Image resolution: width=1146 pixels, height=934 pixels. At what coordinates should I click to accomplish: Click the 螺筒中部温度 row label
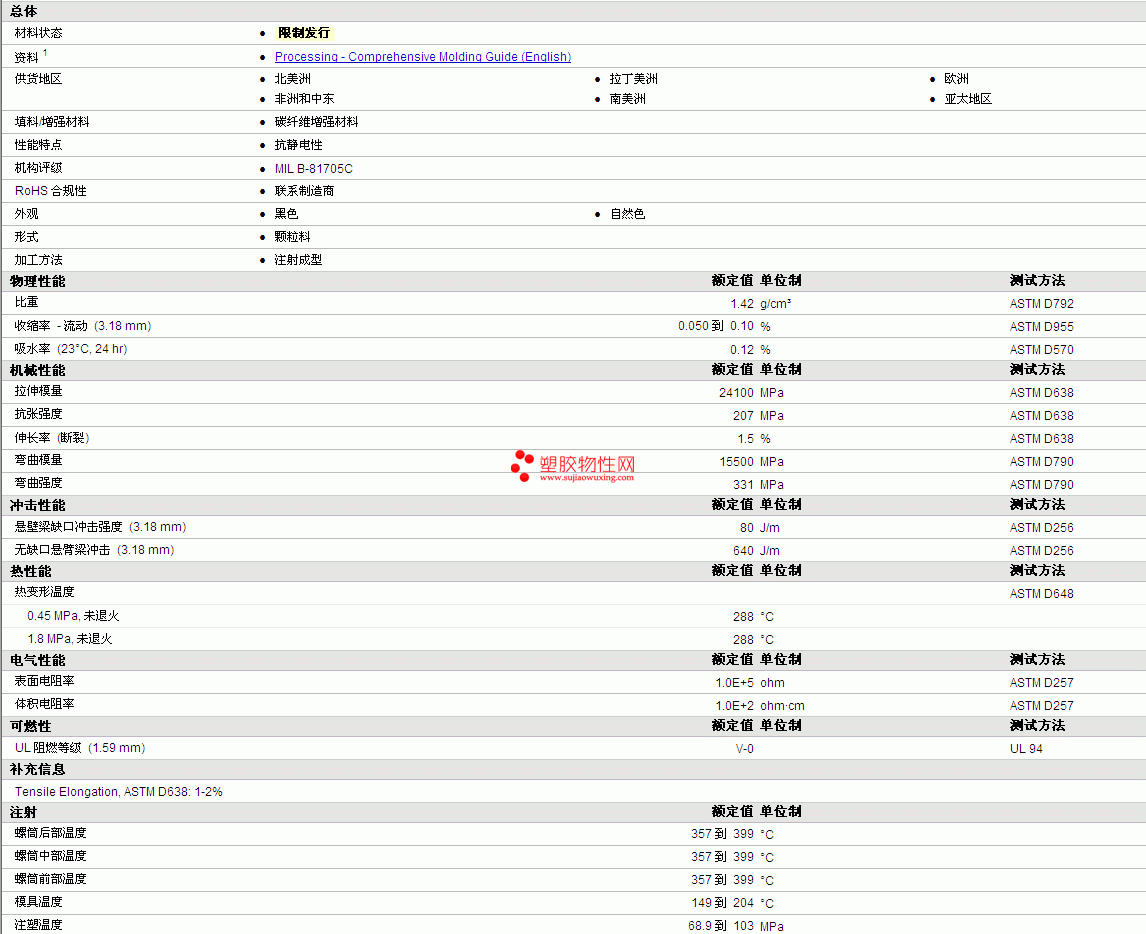tap(50, 855)
